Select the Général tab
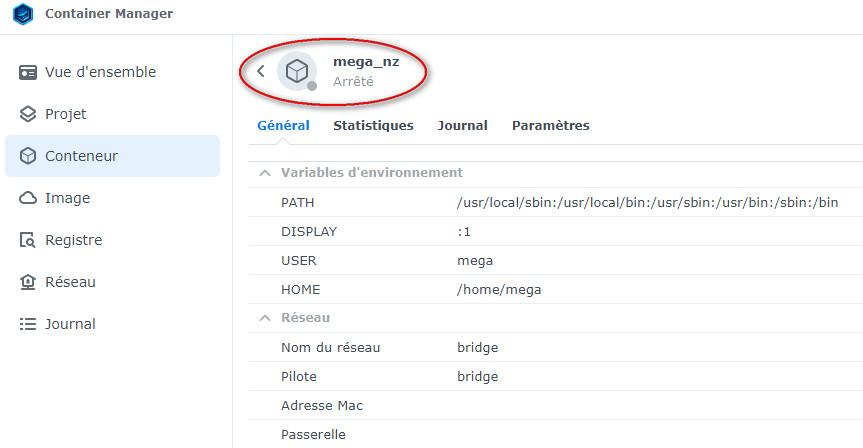 coord(283,126)
